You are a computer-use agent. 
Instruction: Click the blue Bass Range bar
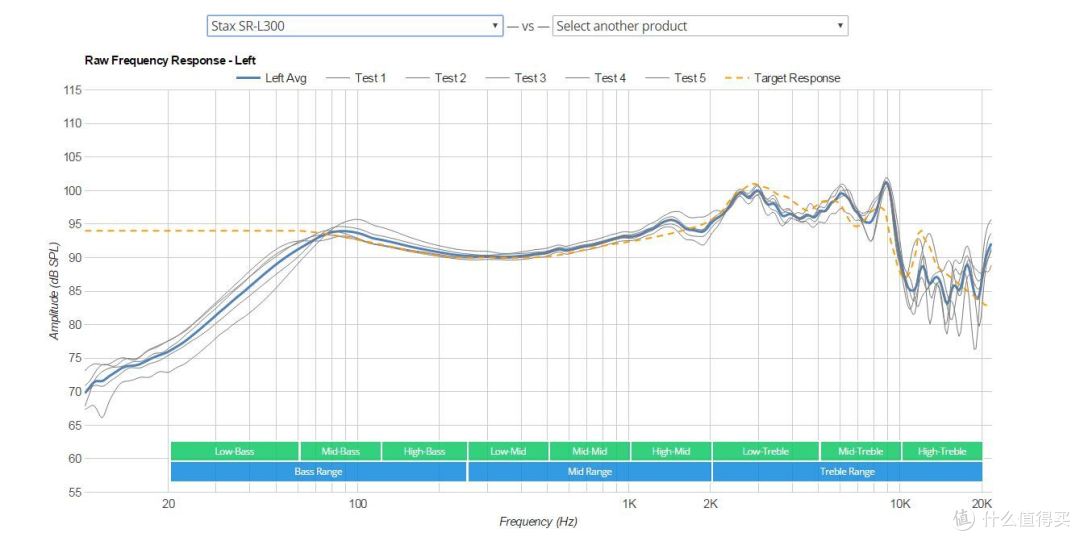pyautogui.click(x=318, y=472)
